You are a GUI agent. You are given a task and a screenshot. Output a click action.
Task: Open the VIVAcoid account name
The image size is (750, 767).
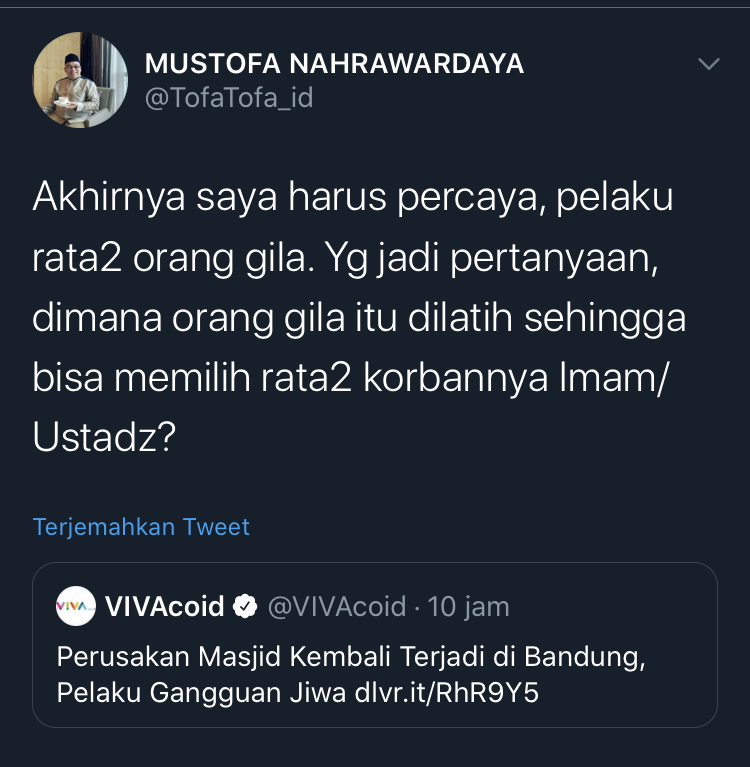tap(164, 607)
